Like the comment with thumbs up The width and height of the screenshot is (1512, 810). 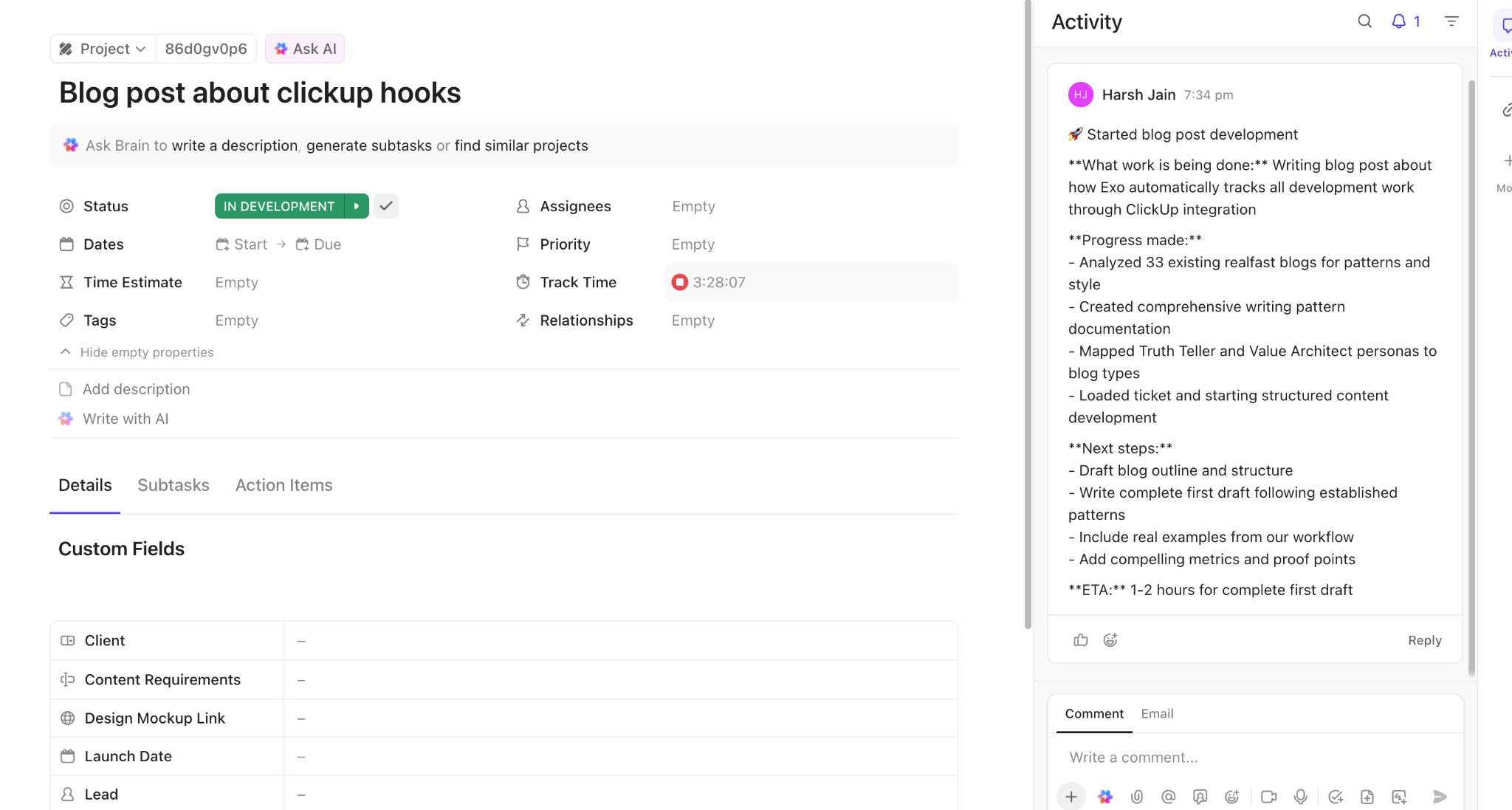pyautogui.click(x=1081, y=640)
